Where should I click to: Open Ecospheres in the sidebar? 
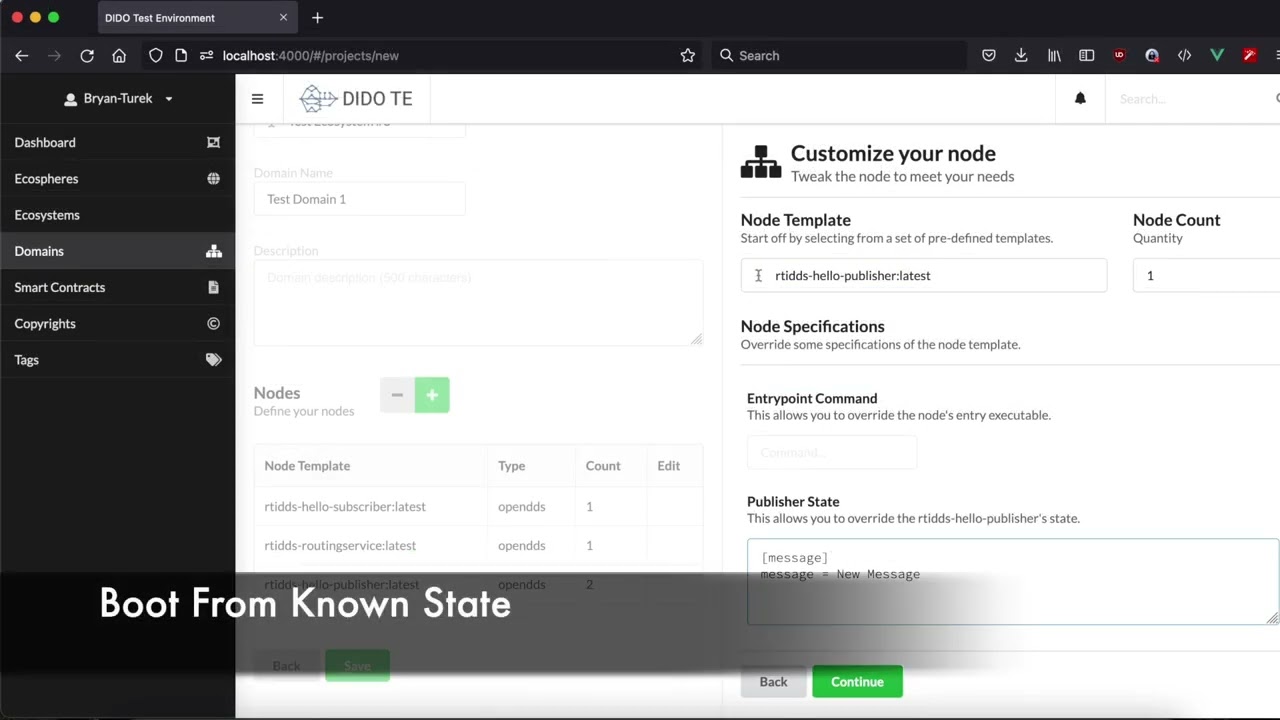pyautogui.click(x=118, y=179)
